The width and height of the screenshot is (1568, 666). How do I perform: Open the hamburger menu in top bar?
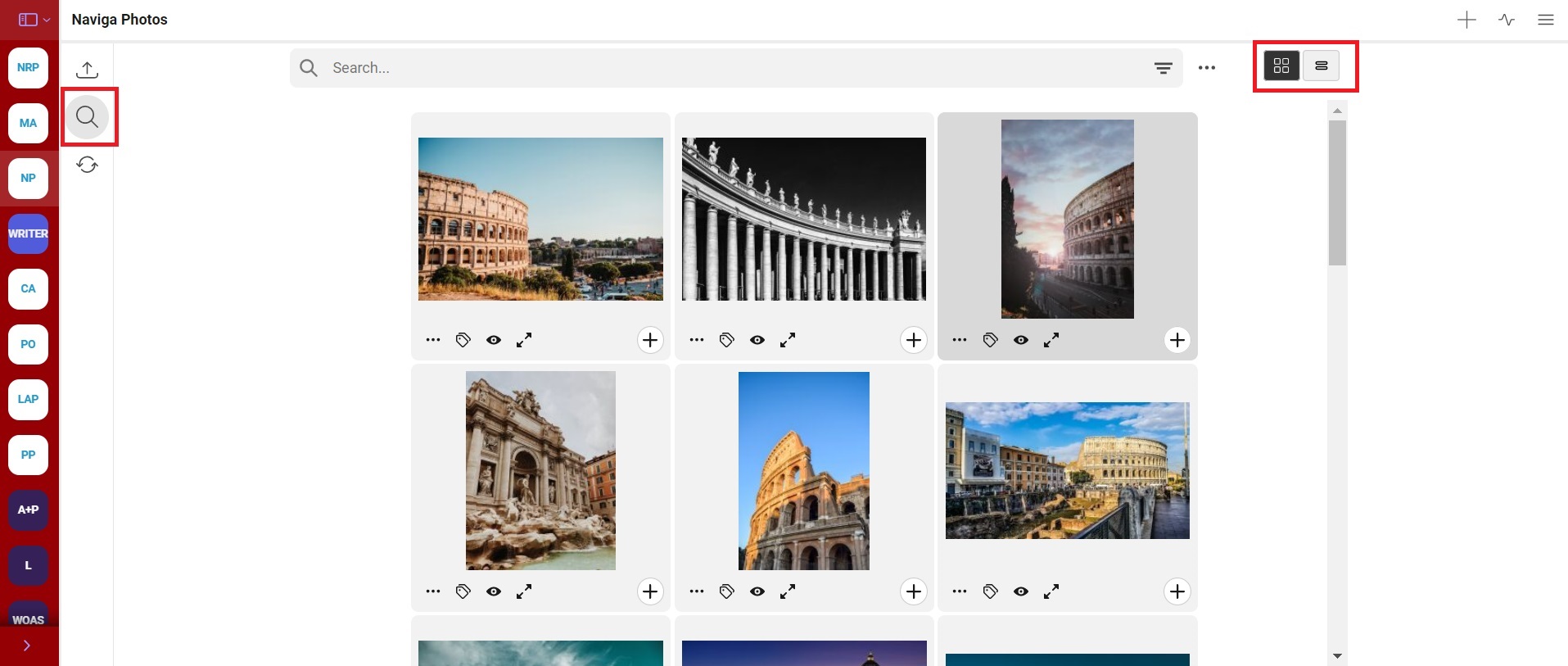coord(1546,20)
